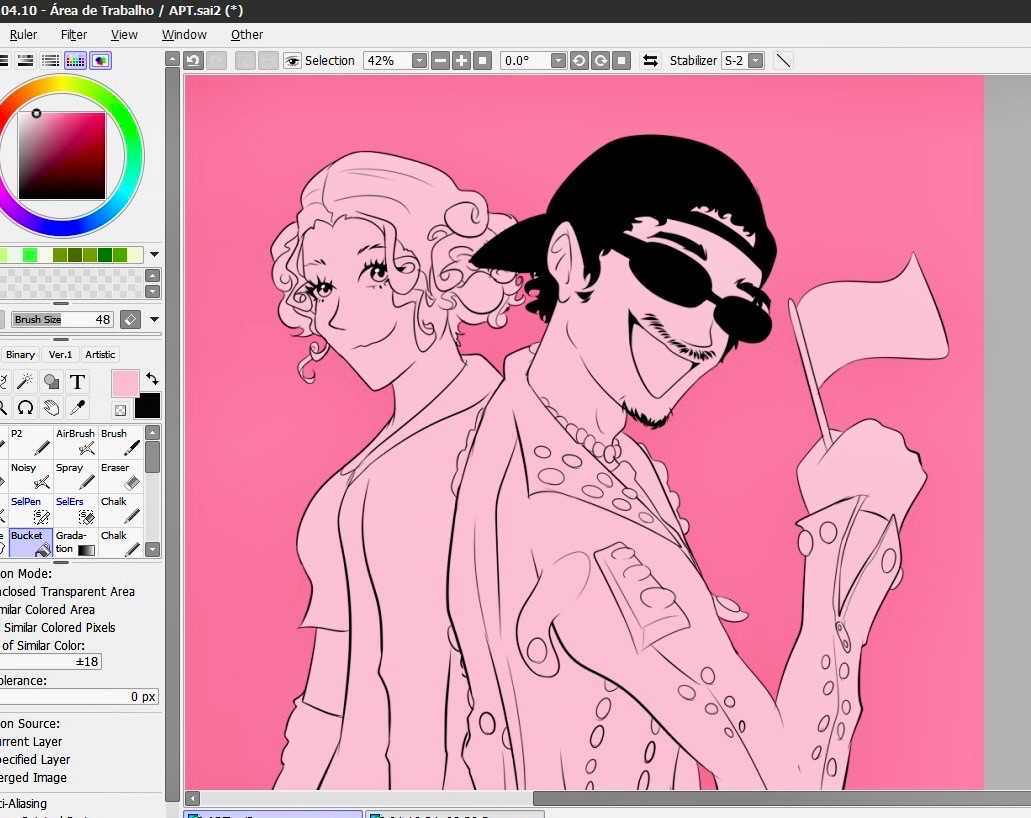The width and height of the screenshot is (1031, 818).
Task: Click the Undo arrow in the toolbar
Action: [x=193, y=60]
